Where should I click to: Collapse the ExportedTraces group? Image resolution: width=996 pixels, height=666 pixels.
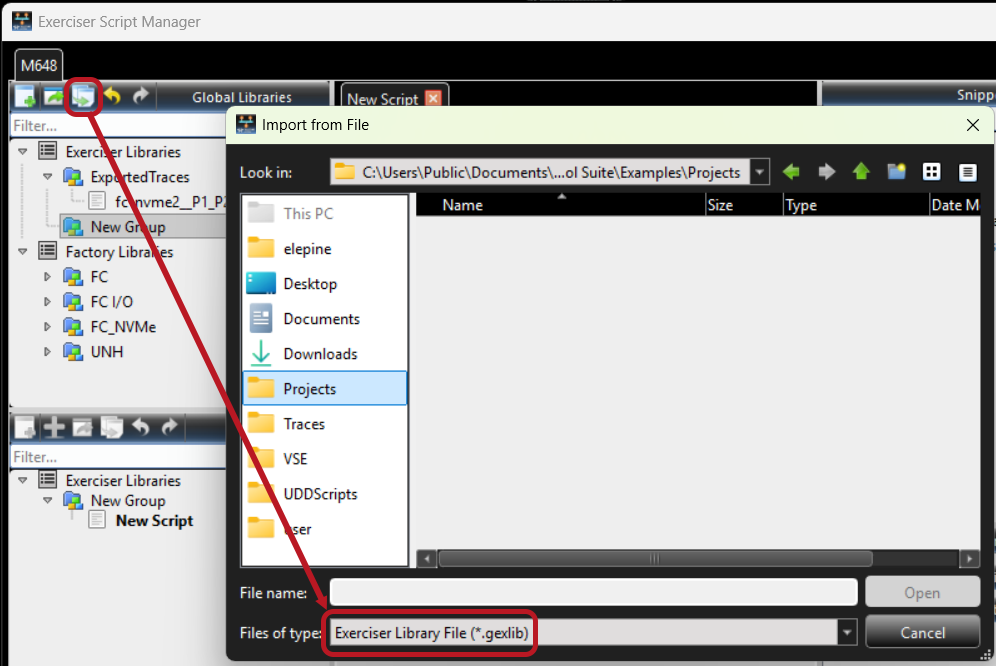click(x=47, y=177)
